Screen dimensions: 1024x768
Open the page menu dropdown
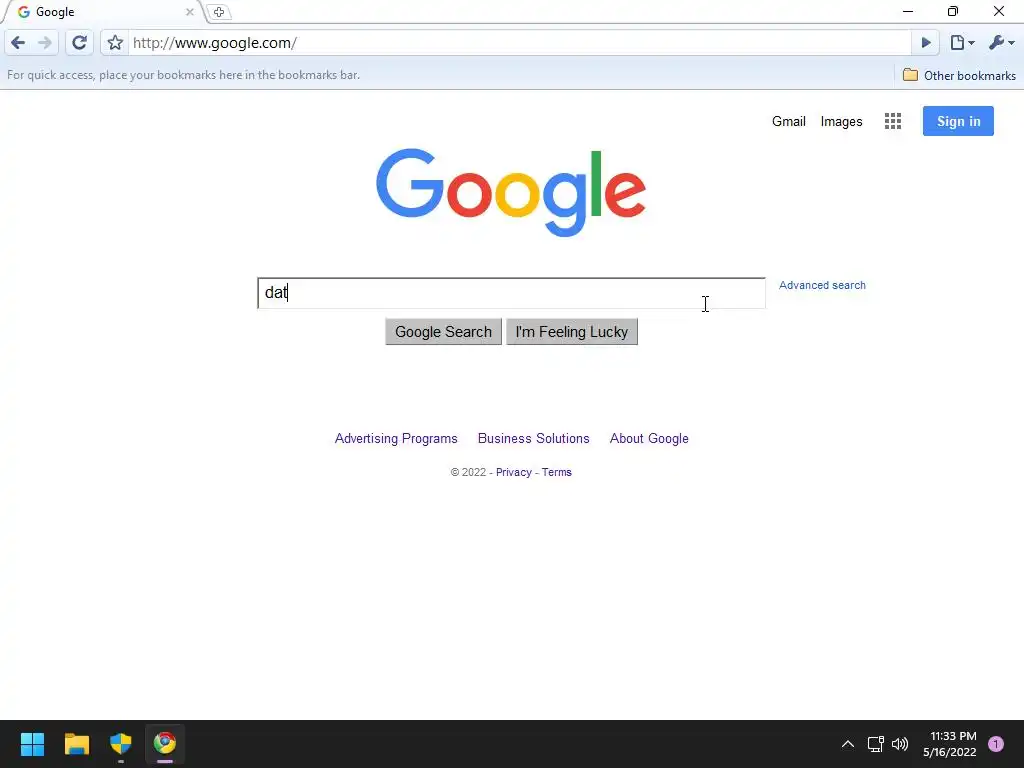[x=962, y=43]
